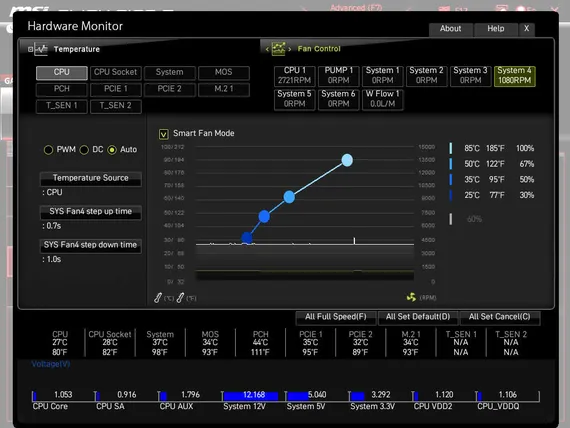Select the PUMP 1 fan header
570x428 pixels.
(x=338, y=76)
